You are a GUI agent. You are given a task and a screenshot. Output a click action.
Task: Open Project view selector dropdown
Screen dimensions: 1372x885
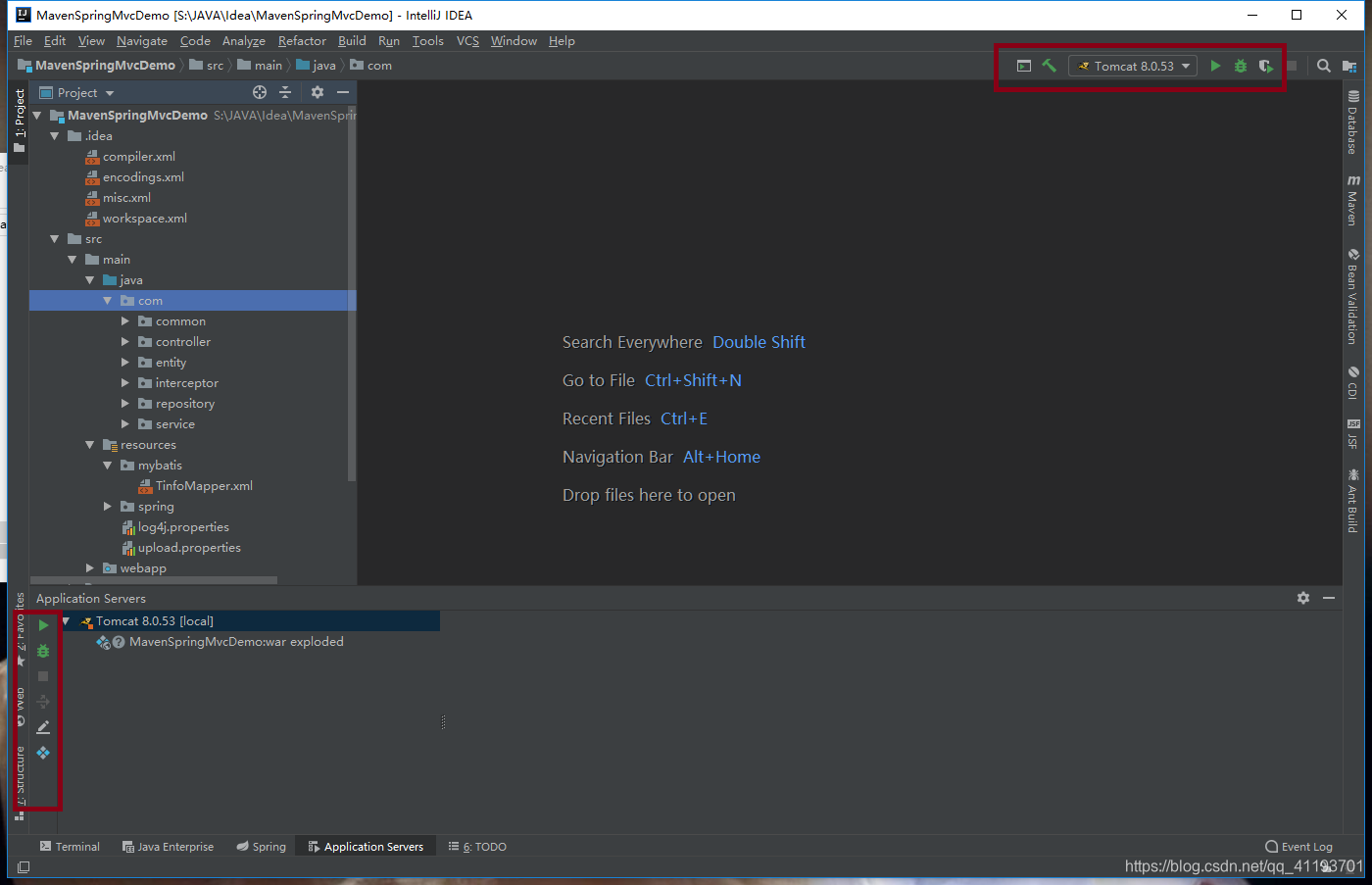[x=76, y=92]
